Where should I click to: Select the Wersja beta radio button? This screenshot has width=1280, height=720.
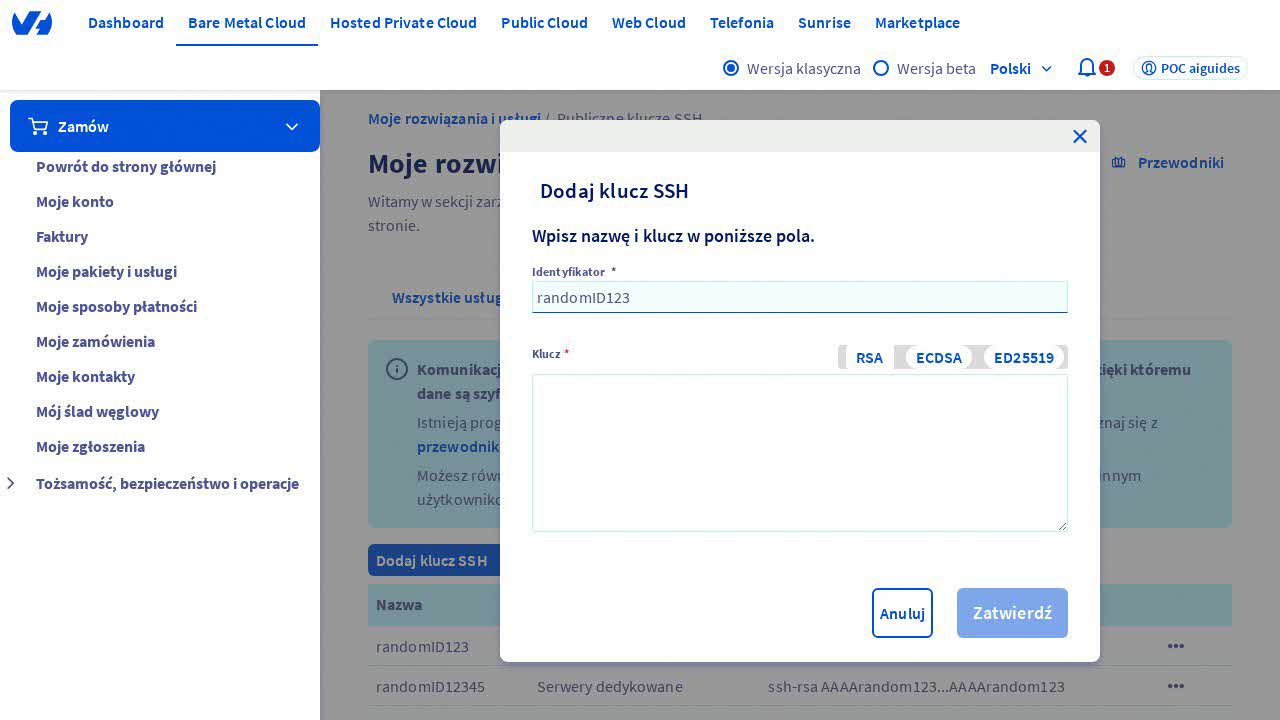point(881,68)
